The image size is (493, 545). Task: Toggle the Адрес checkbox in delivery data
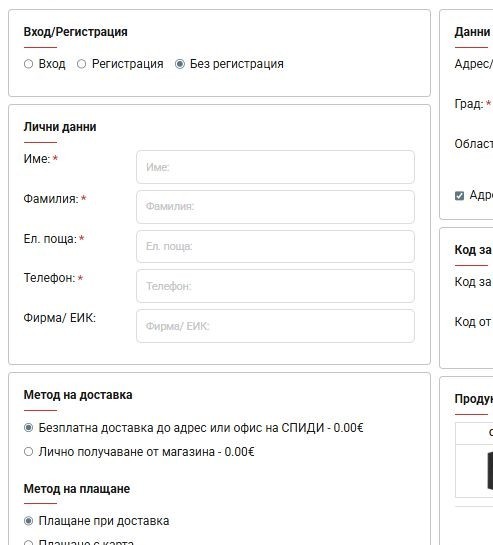[x=459, y=196]
